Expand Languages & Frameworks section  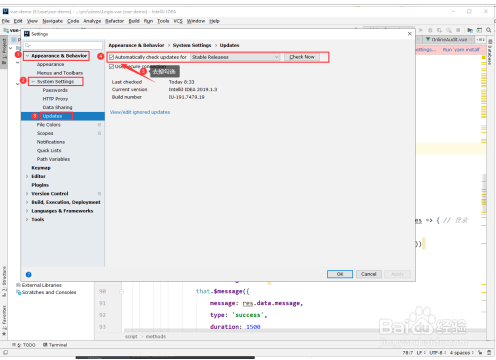coord(27,211)
